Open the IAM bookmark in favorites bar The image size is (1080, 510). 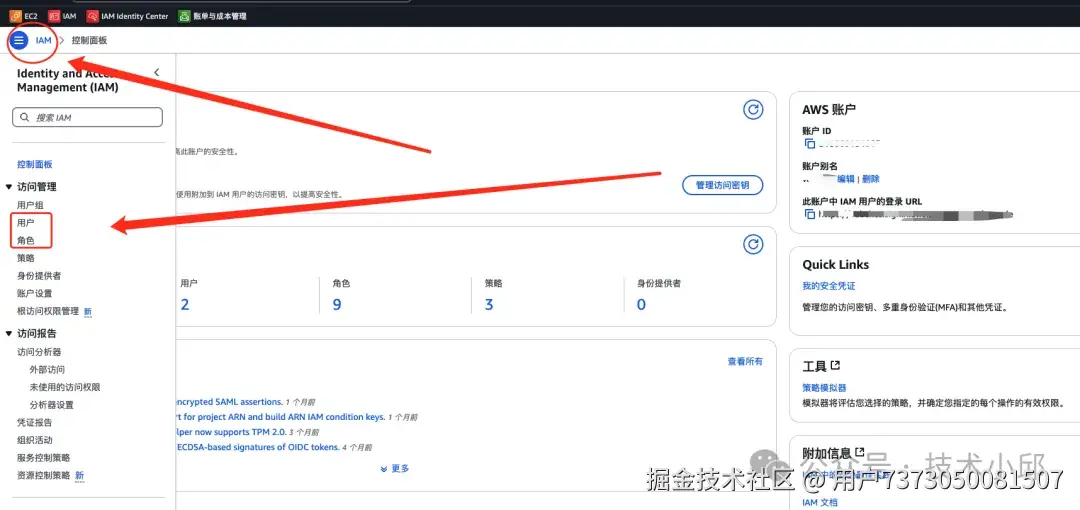click(63, 16)
